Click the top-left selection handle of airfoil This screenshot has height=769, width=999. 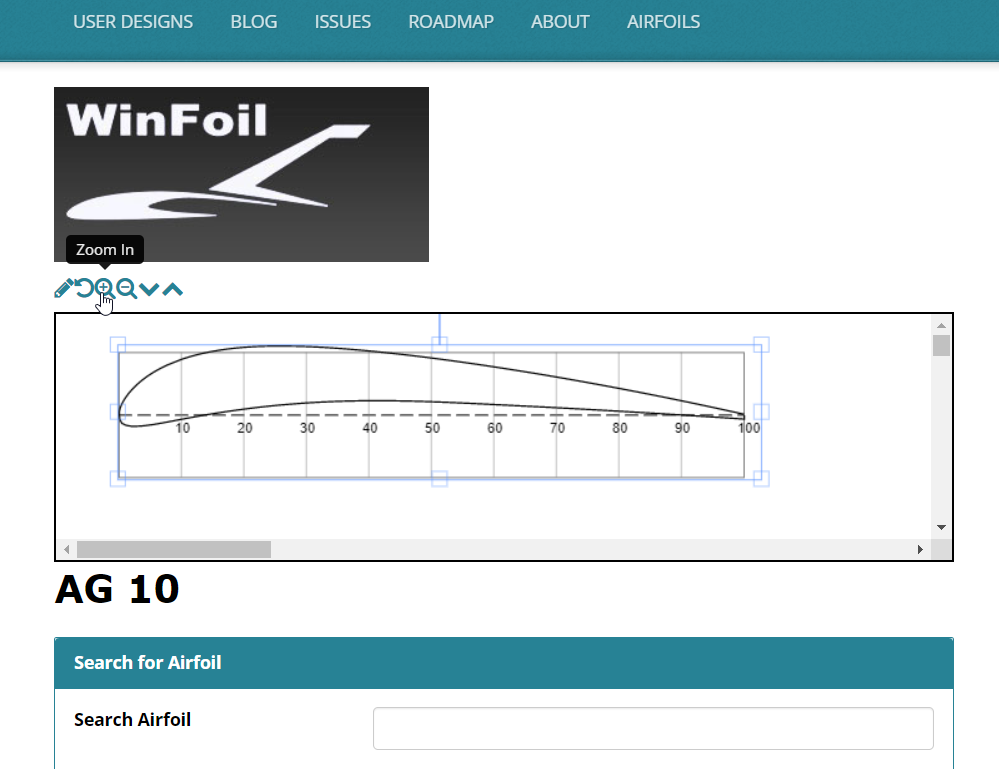118,345
